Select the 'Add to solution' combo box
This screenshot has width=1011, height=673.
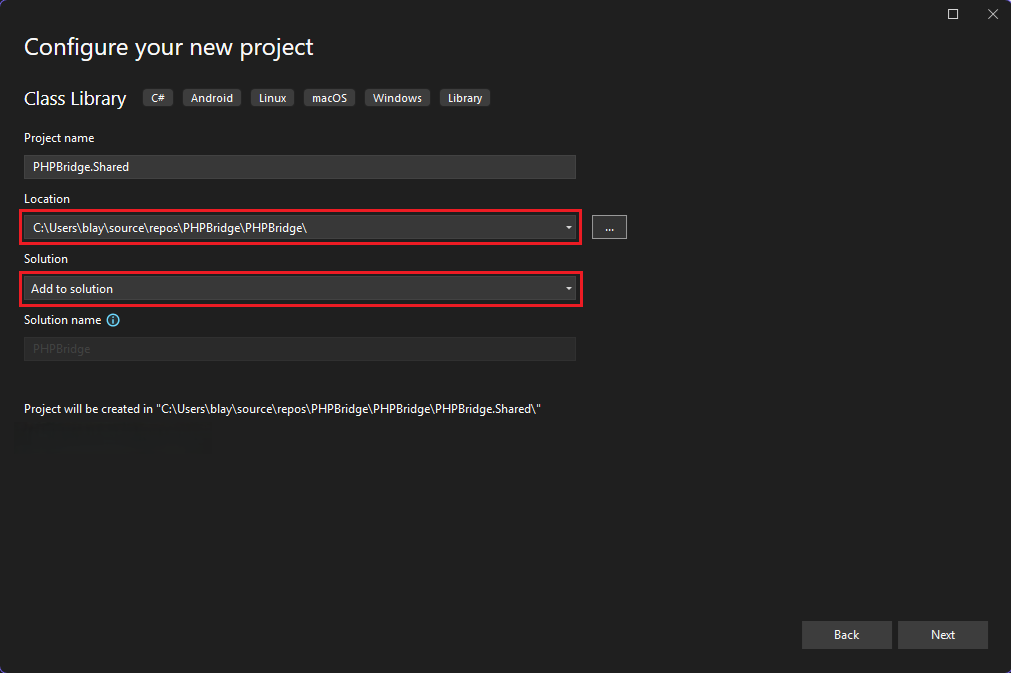coord(290,289)
